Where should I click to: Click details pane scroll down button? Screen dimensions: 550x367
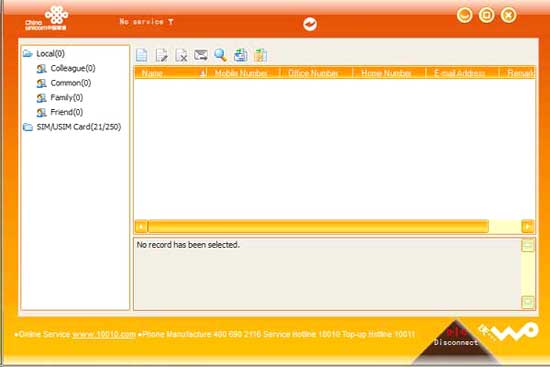[x=528, y=302]
